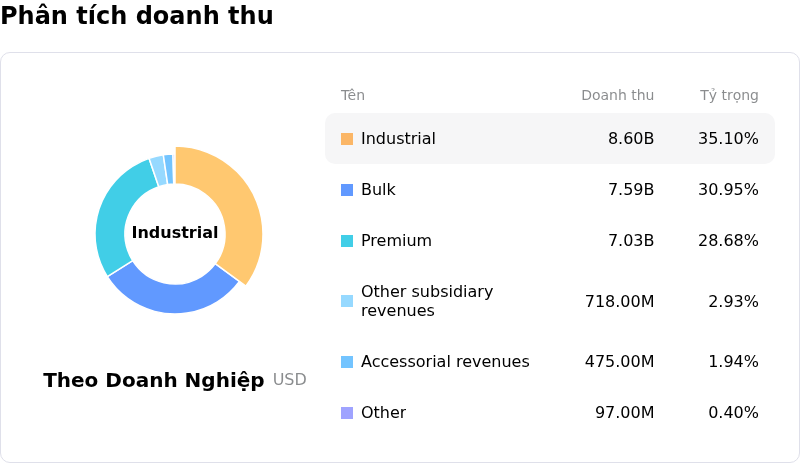This screenshot has height=463, width=800.
Task: Click the blue Bulk color swatch
Action: (x=347, y=190)
